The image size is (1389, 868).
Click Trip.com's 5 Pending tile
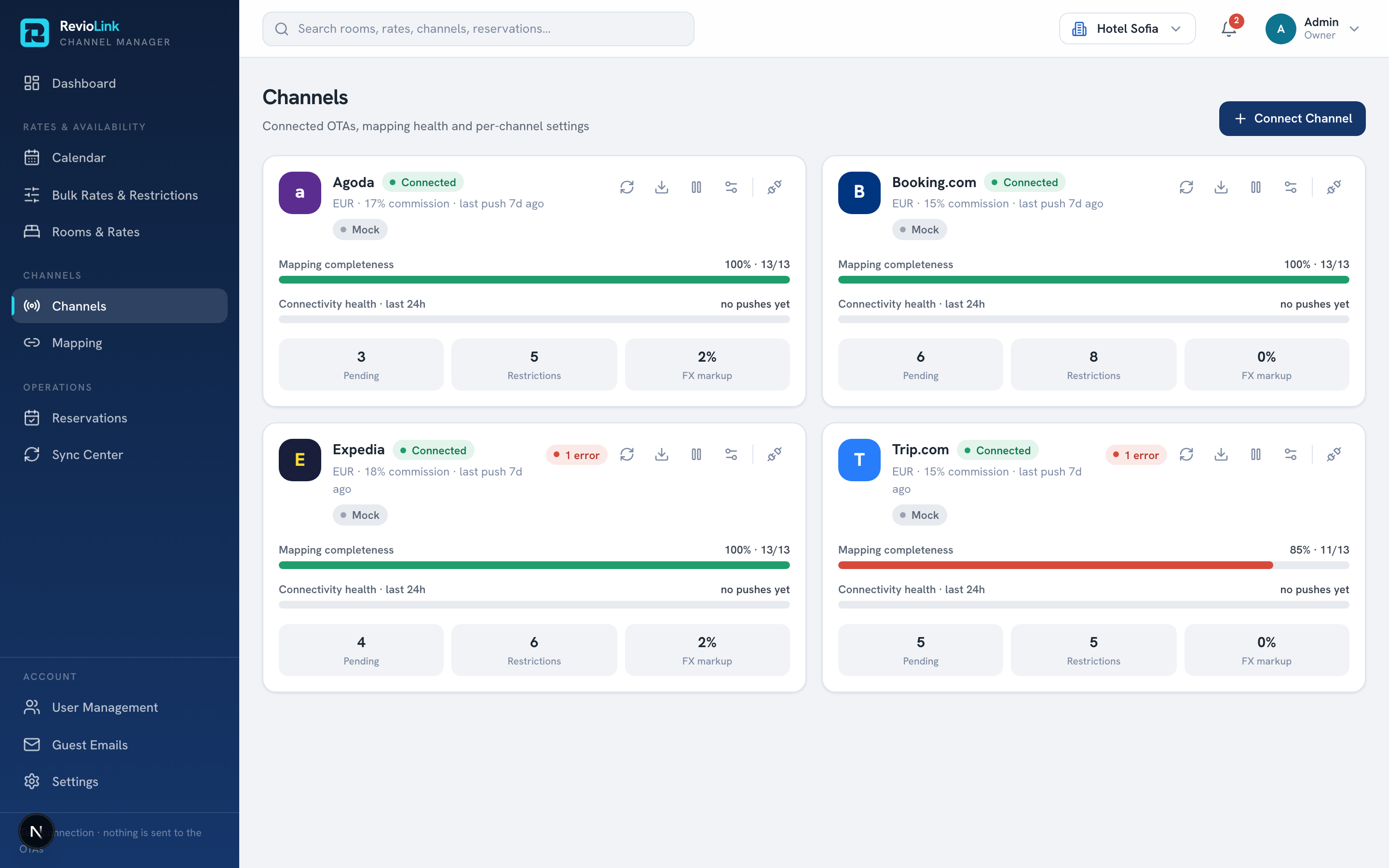pyautogui.click(x=920, y=650)
